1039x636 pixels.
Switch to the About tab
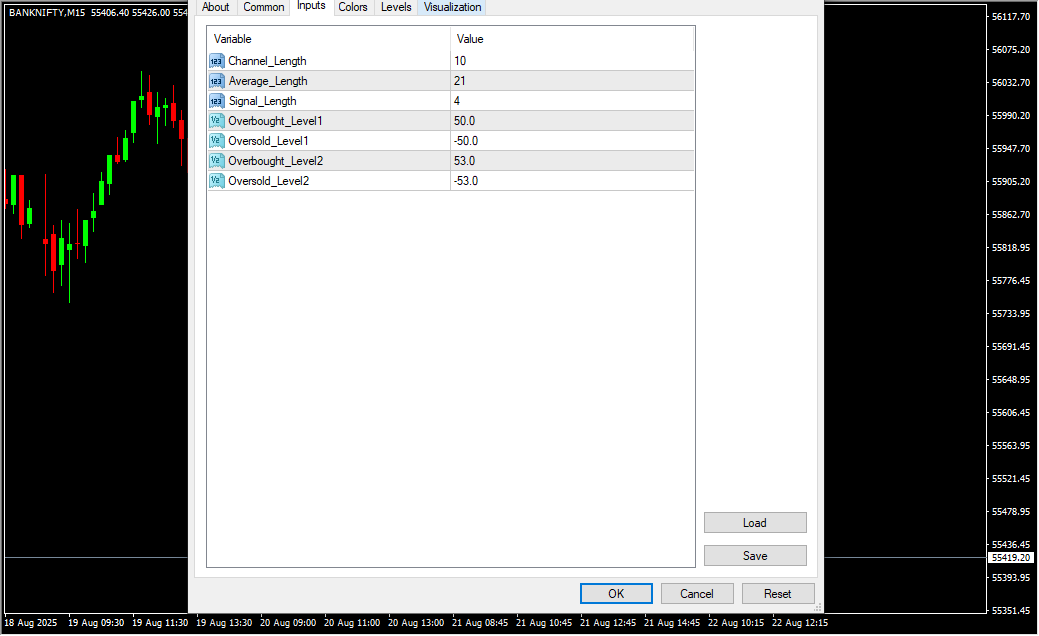click(215, 7)
